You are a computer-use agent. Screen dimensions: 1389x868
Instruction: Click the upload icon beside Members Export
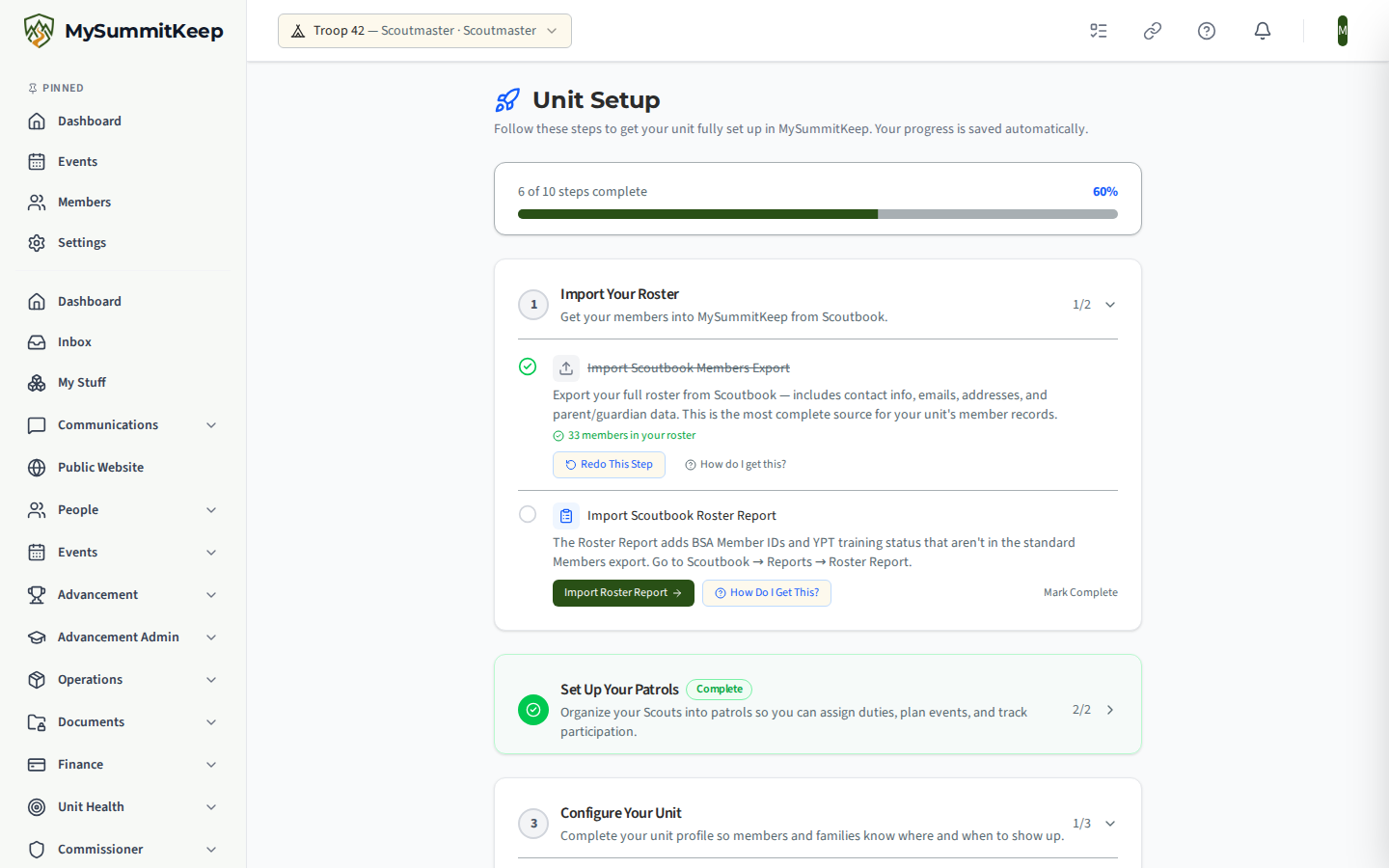(x=566, y=368)
